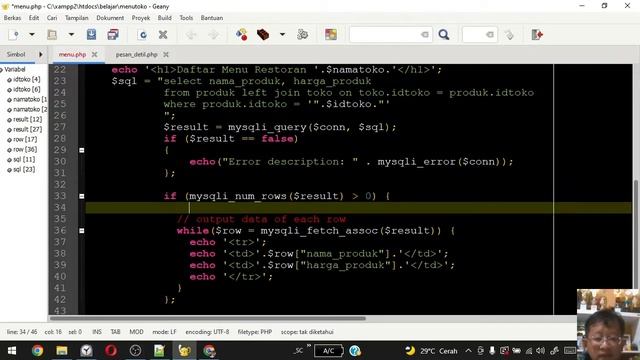This screenshot has width=640, height=360.
Task: Open the Tampilan menu
Action: click(76, 18)
